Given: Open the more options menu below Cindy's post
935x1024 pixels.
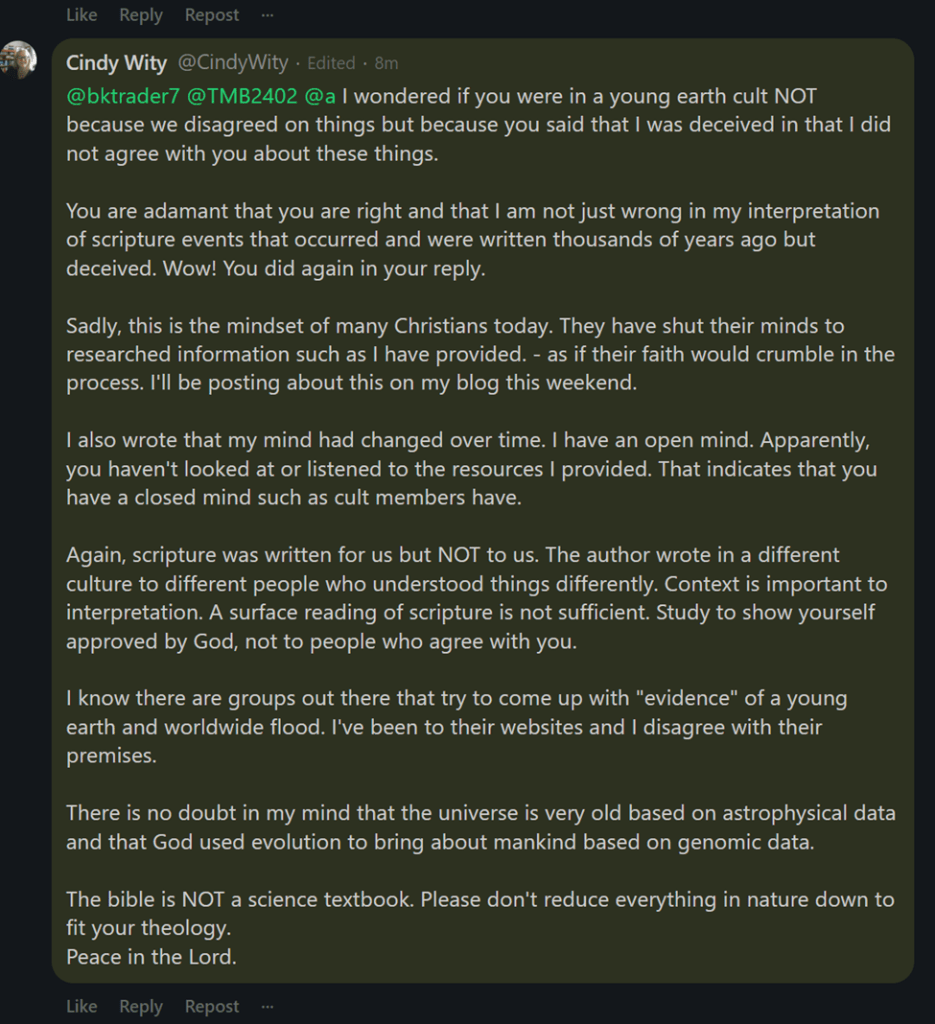Looking at the screenshot, I should (x=266, y=1006).
